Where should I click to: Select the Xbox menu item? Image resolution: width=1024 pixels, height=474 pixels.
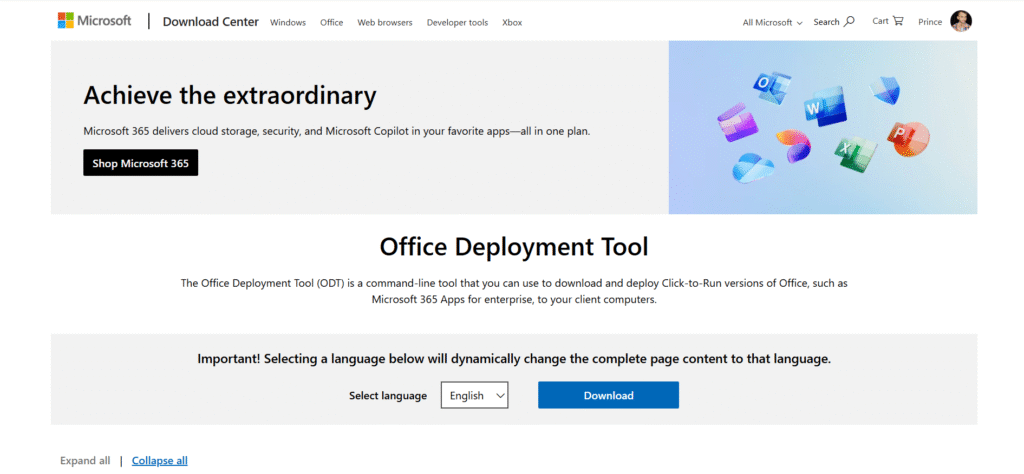pyautogui.click(x=512, y=22)
